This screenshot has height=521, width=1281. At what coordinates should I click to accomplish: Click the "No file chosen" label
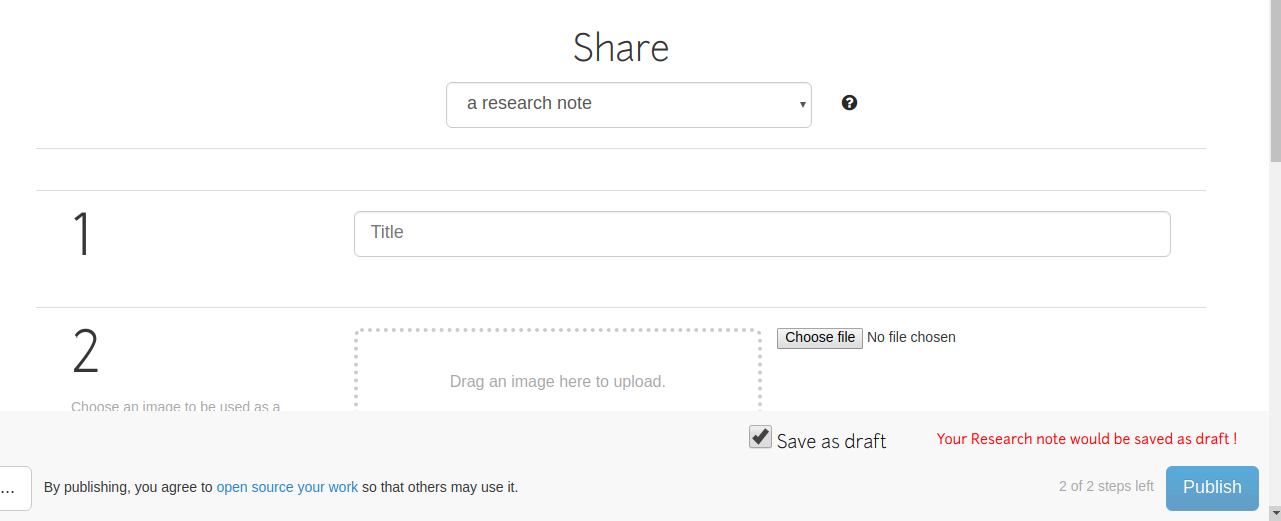[x=911, y=338]
